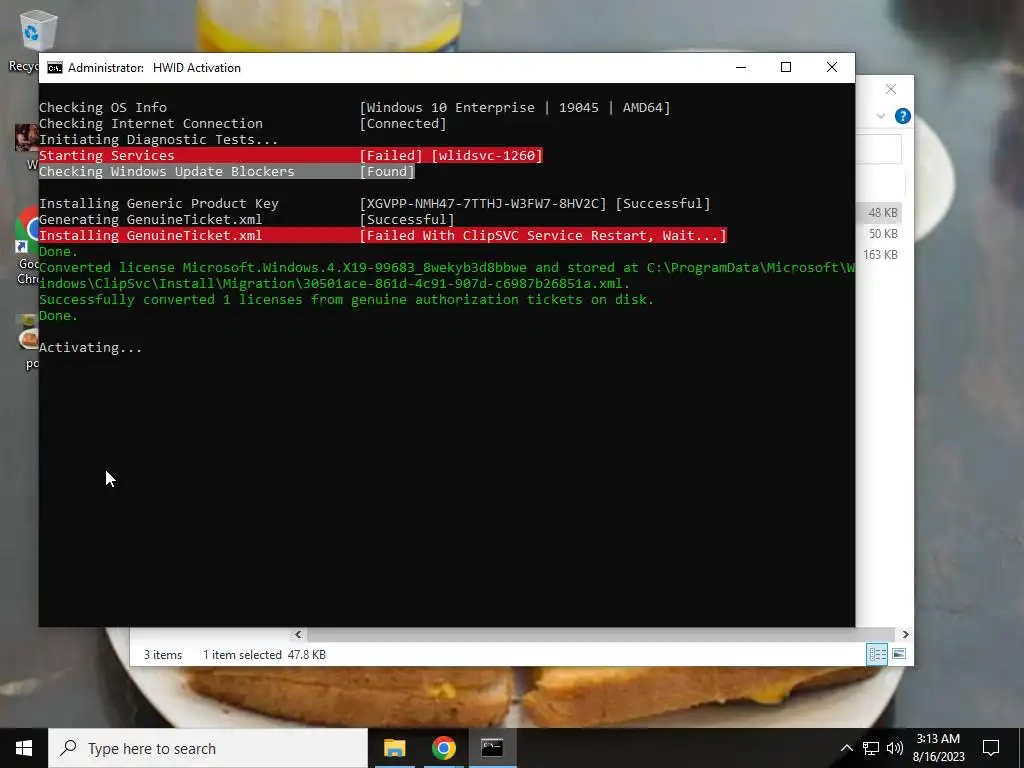
Task: Click the 'Activating...' console line
Action: click(x=90, y=348)
